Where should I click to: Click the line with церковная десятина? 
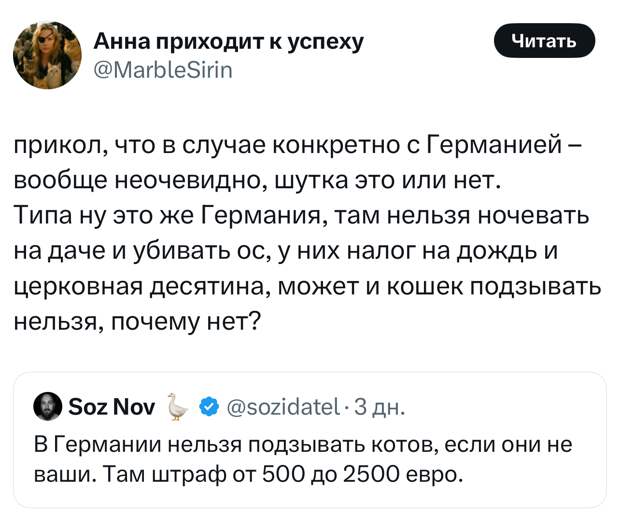point(308,286)
